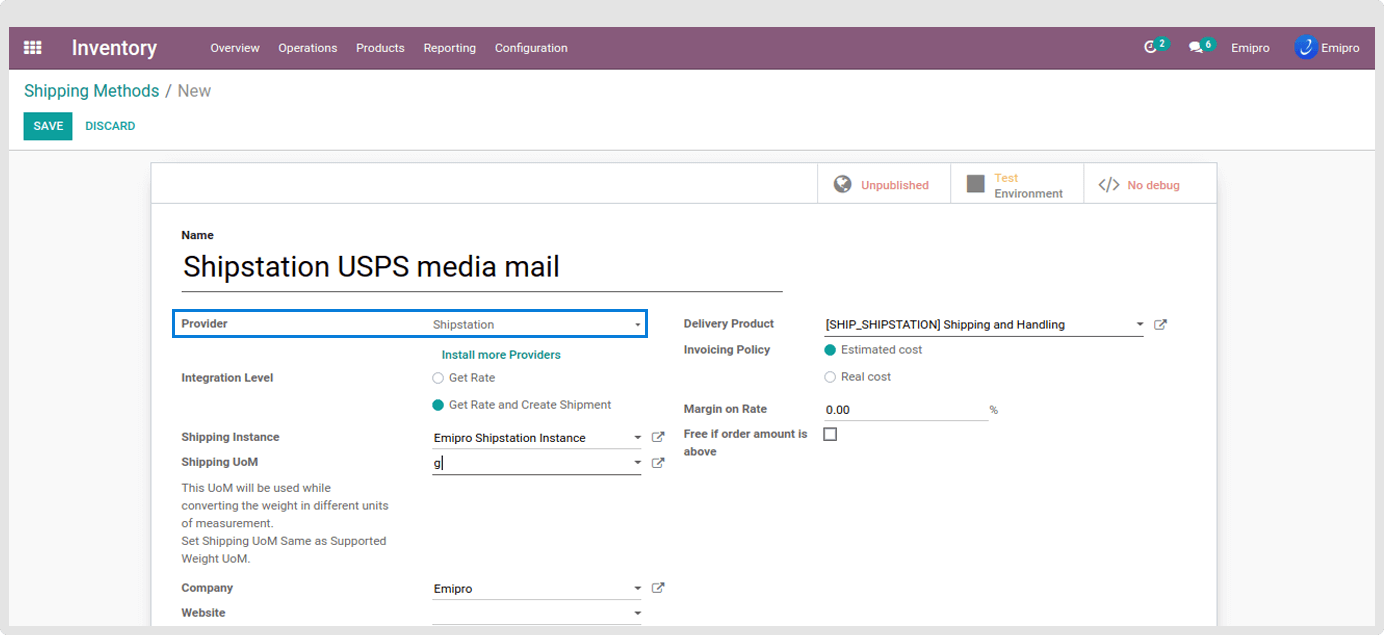Open the activities clock icon
The image size is (1384, 635).
click(x=1151, y=48)
